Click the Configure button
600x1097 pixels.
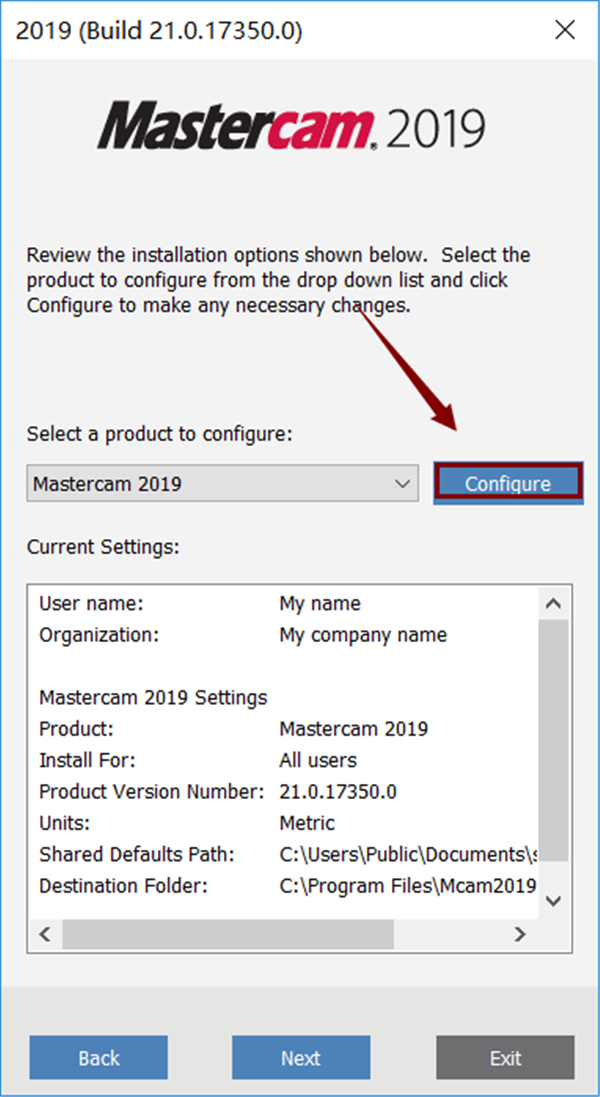[508, 483]
